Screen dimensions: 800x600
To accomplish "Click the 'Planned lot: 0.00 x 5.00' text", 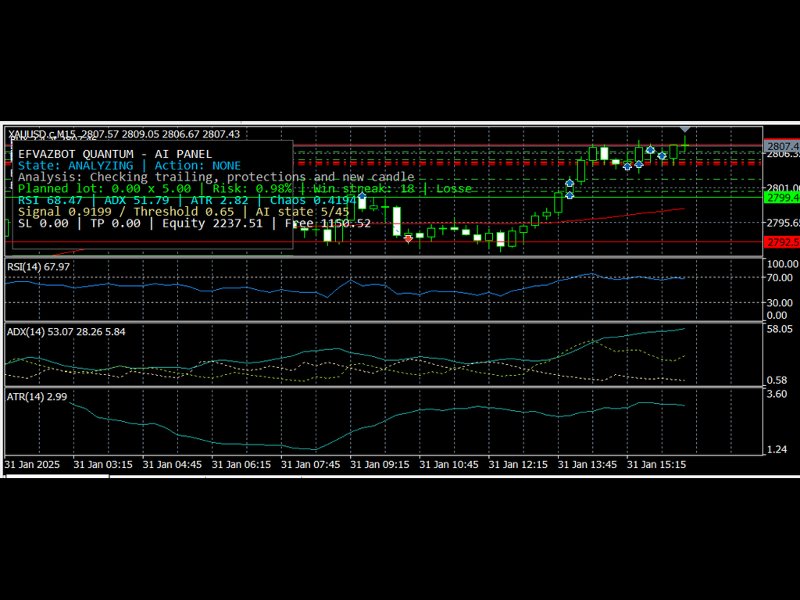I will click(x=105, y=188).
